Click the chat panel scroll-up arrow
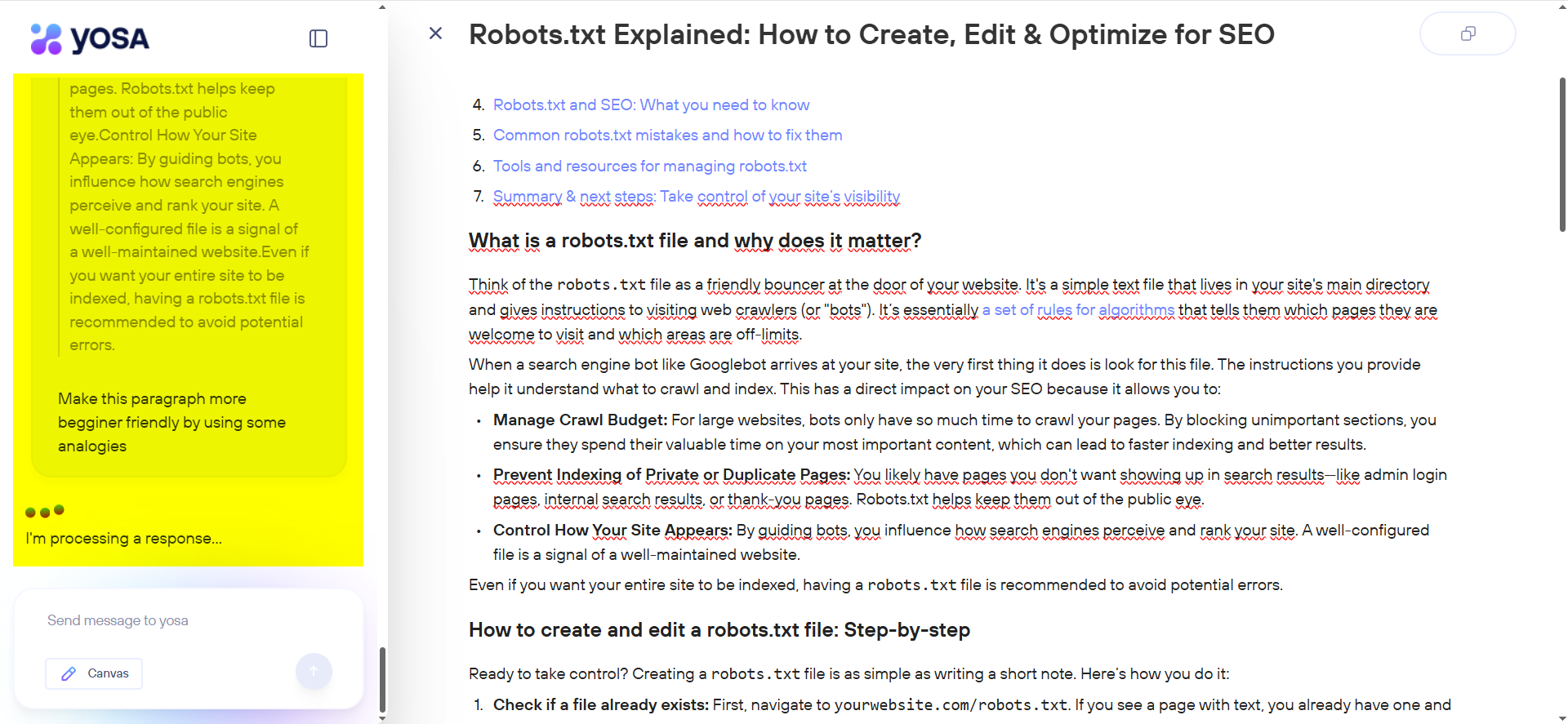Screen dimensions: 1568x724 point(382,7)
